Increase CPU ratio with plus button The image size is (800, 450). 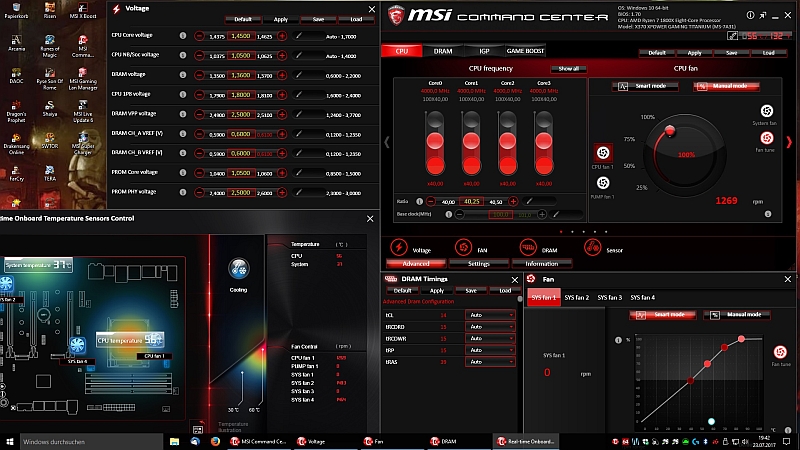(513, 202)
